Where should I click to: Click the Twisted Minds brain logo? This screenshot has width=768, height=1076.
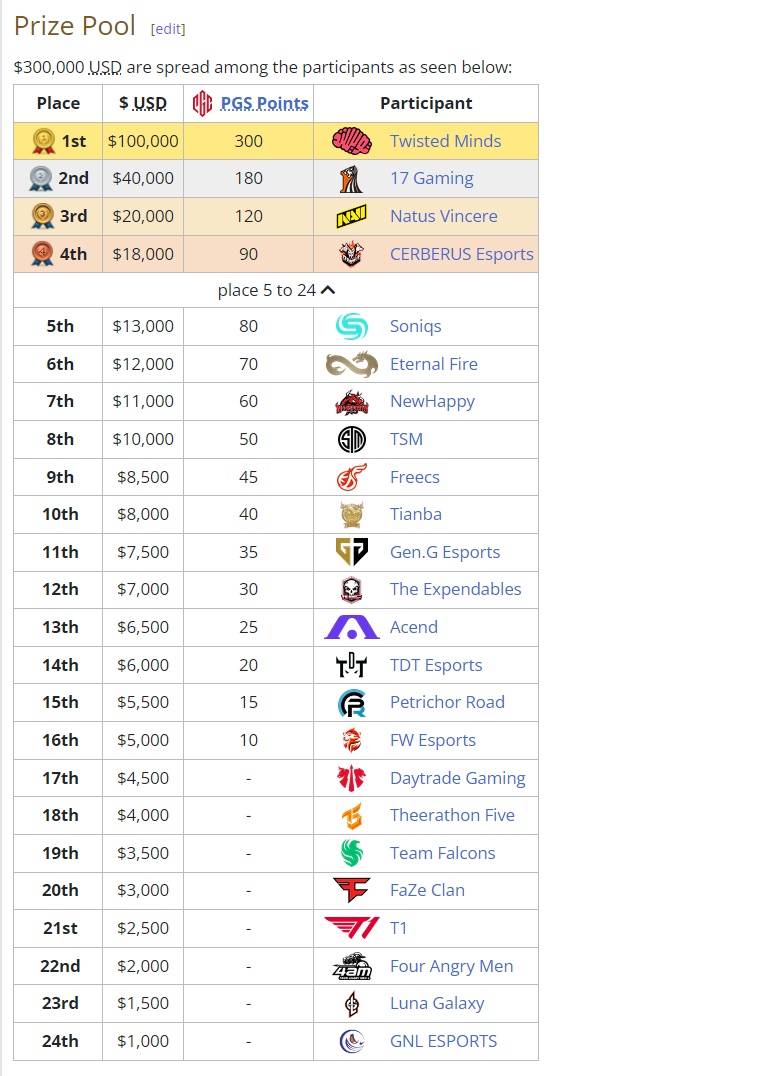click(x=351, y=141)
